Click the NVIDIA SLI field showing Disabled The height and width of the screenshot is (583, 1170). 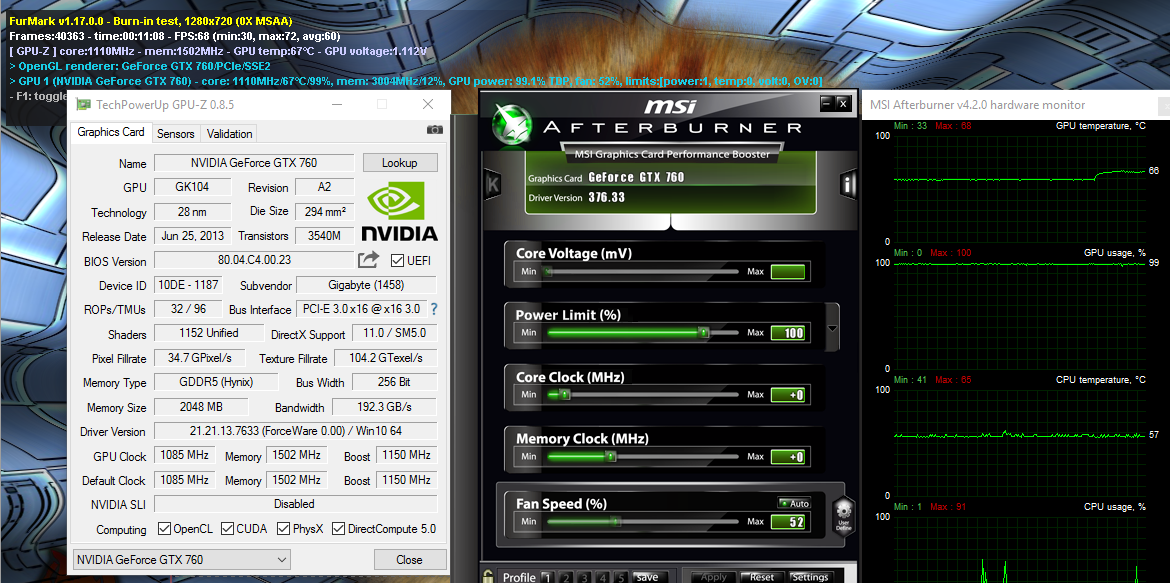(295, 504)
